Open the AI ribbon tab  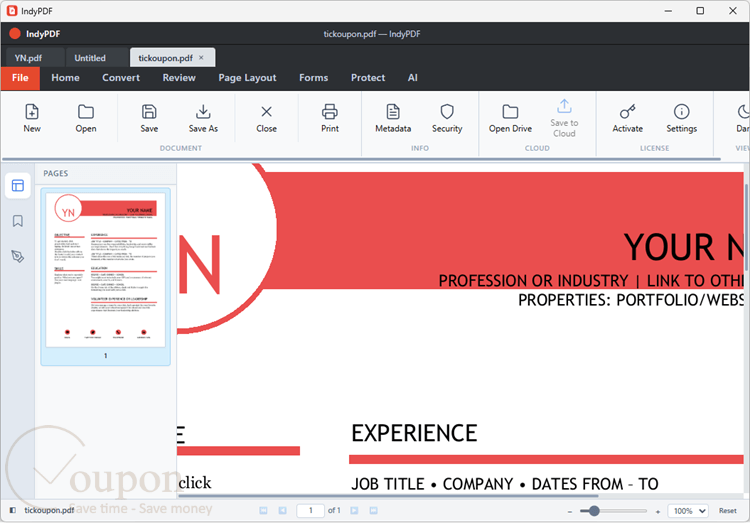click(413, 78)
